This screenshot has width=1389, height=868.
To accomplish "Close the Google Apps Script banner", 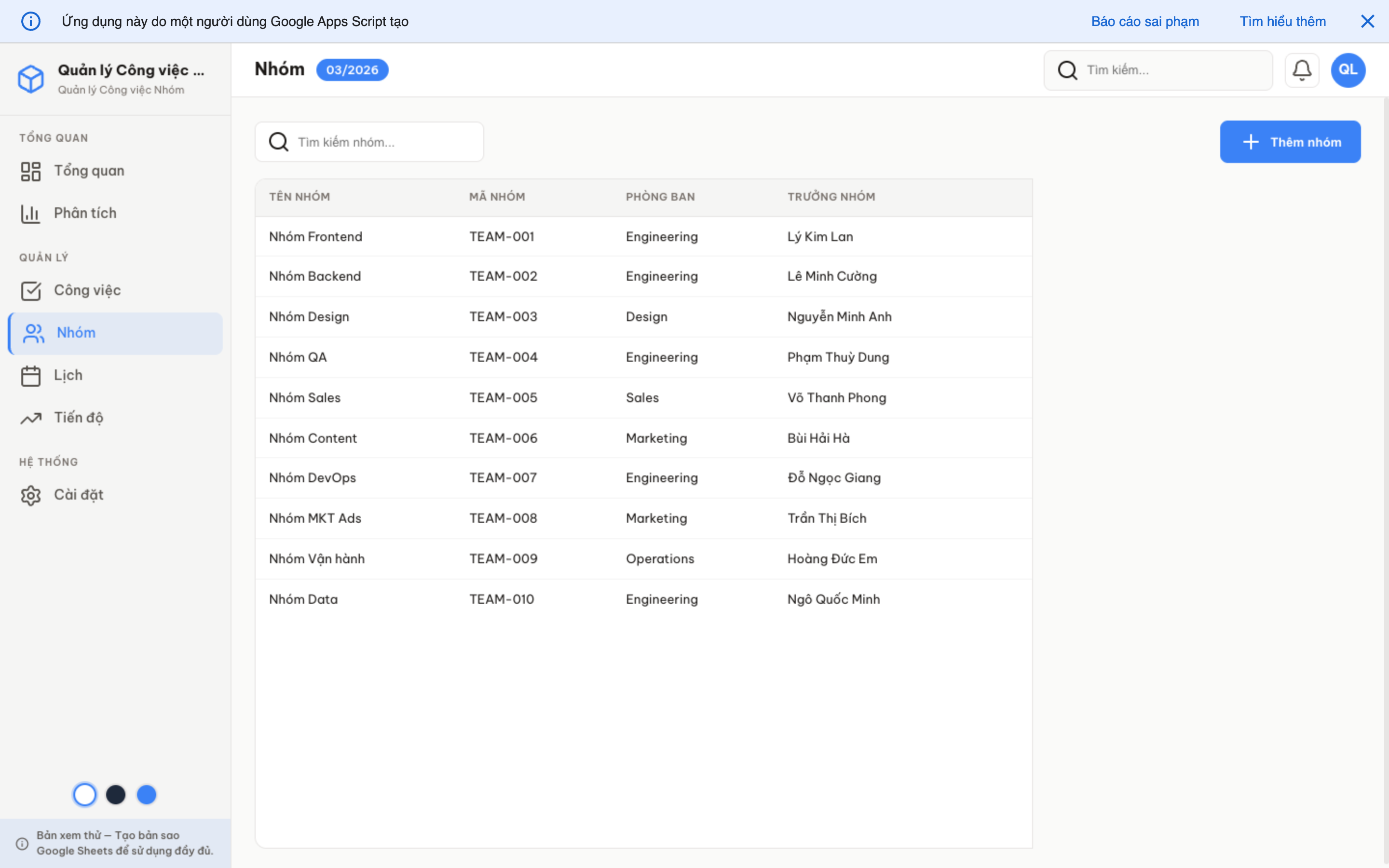I will [1368, 21].
